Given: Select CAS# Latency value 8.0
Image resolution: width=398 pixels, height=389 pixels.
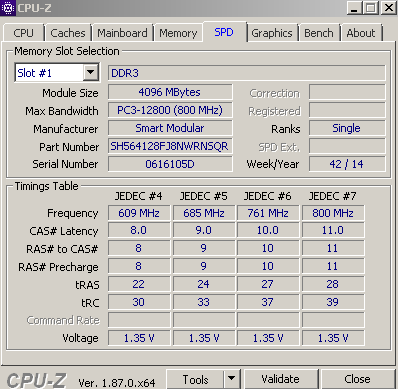Looking at the screenshot, I should tap(139, 231).
